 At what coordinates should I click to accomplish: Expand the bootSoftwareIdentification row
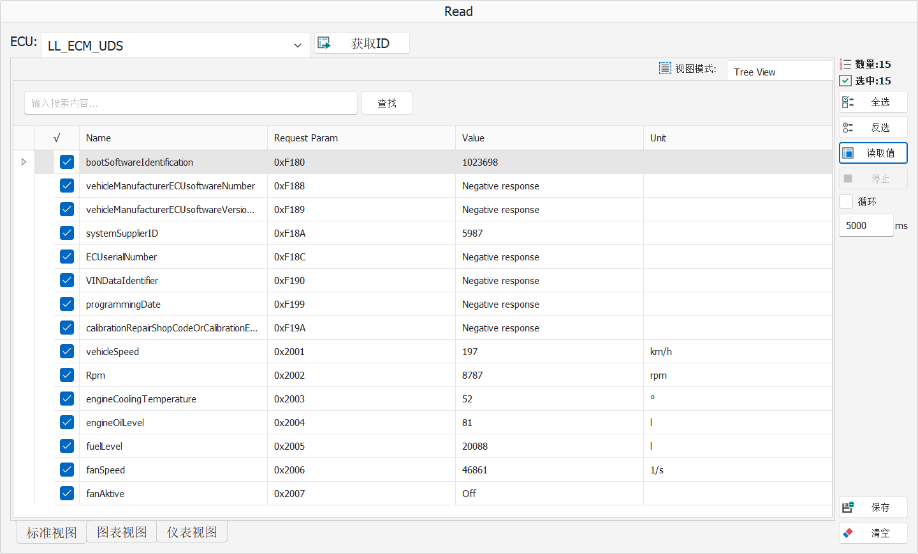[24, 162]
